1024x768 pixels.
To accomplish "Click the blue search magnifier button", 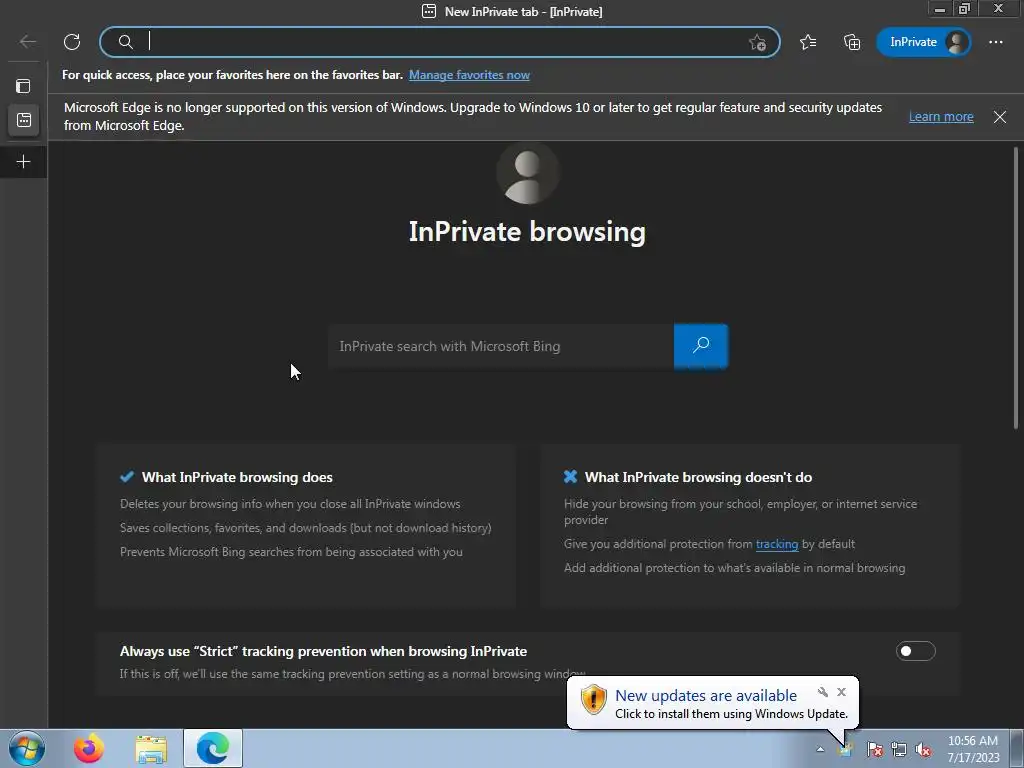I will [701, 345].
